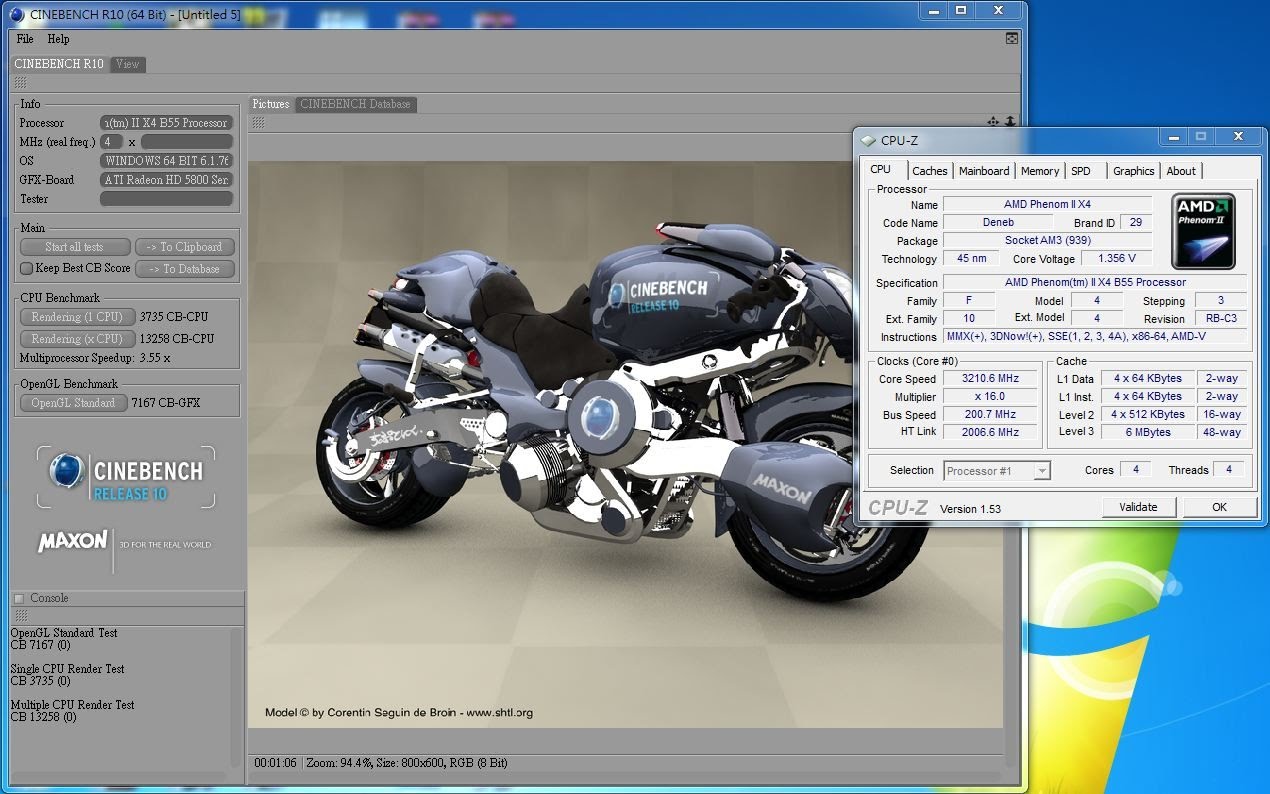This screenshot has height=794, width=1270.
Task: Open the Mainboard tab in CPU-Z
Action: point(984,171)
